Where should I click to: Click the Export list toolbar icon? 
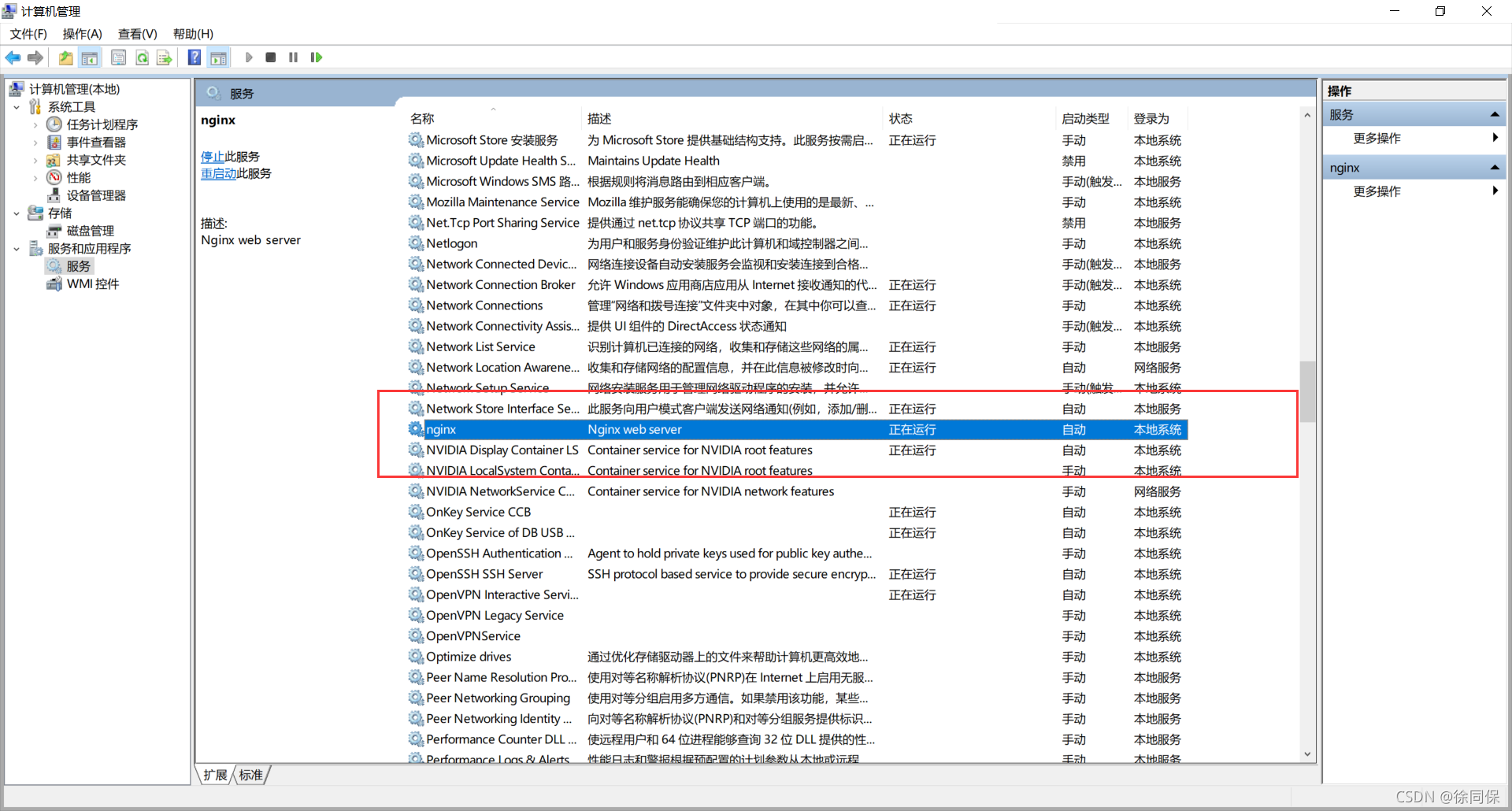tap(164, 57)
